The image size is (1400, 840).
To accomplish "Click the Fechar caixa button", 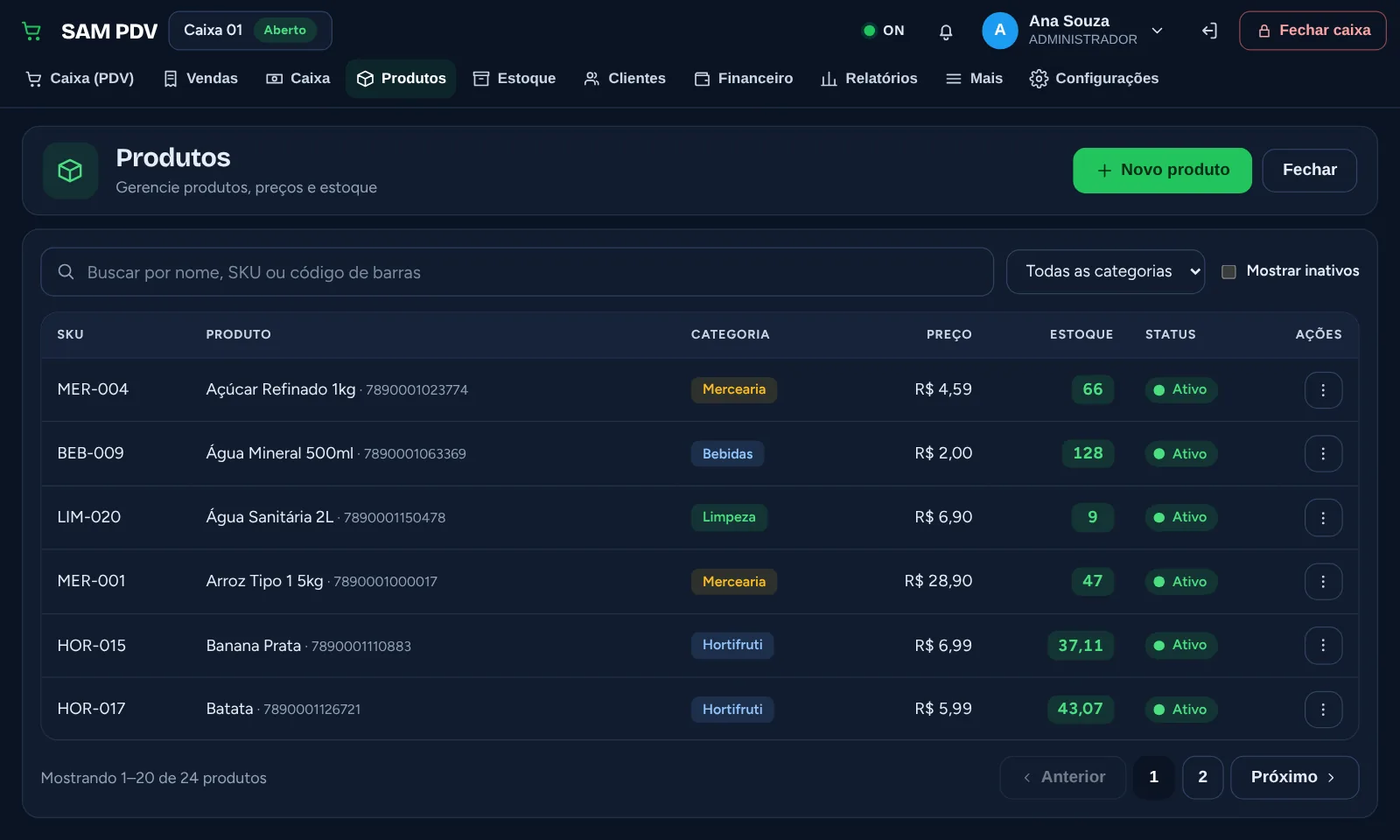I will point(1312,31).
